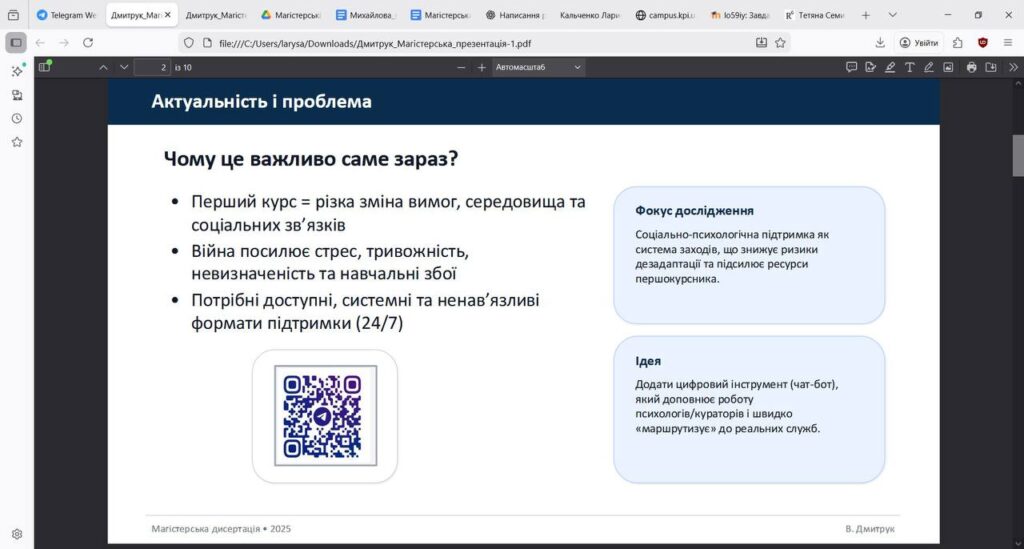Select the PDF highlight tool
Screen dimensions: 1024x549
890,67
